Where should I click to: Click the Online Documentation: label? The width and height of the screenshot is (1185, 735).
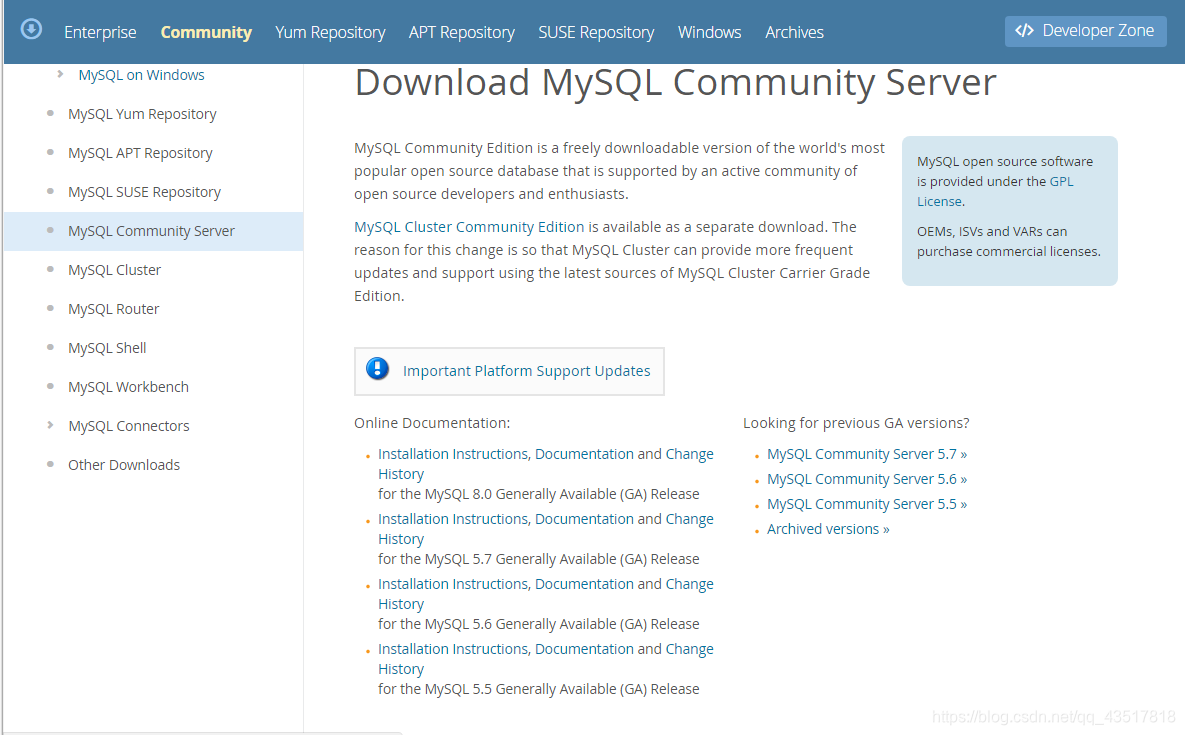pyautogui.click(x=432, y=423)
